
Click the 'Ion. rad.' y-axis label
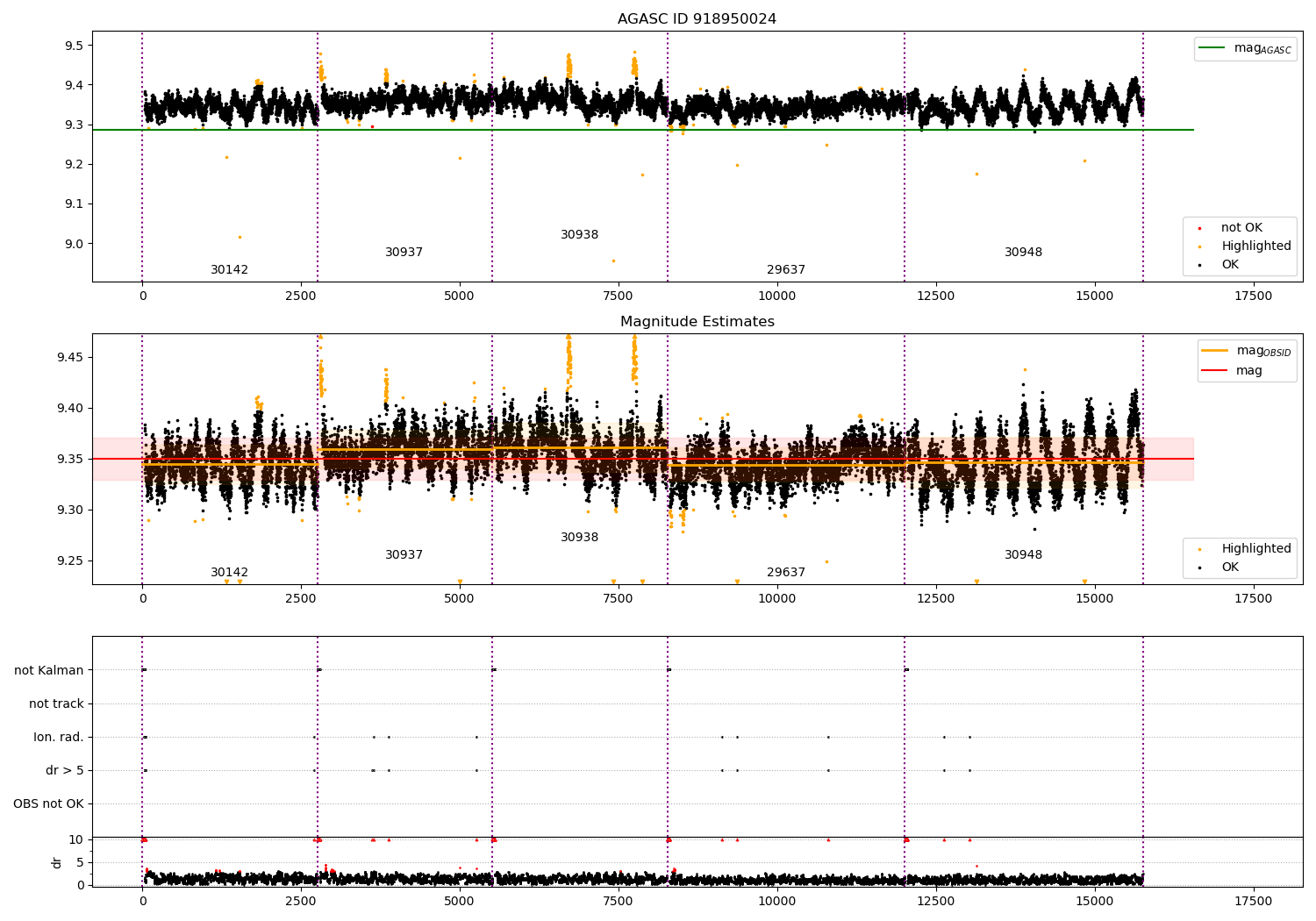pos(59,737)
